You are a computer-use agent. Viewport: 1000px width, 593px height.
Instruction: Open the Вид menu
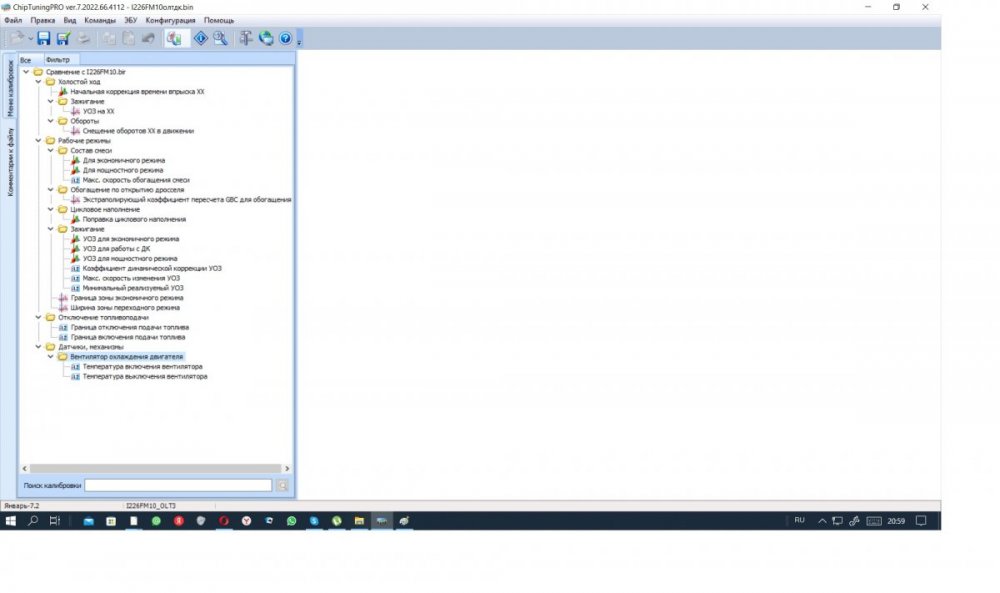click(x=70, y=20)
